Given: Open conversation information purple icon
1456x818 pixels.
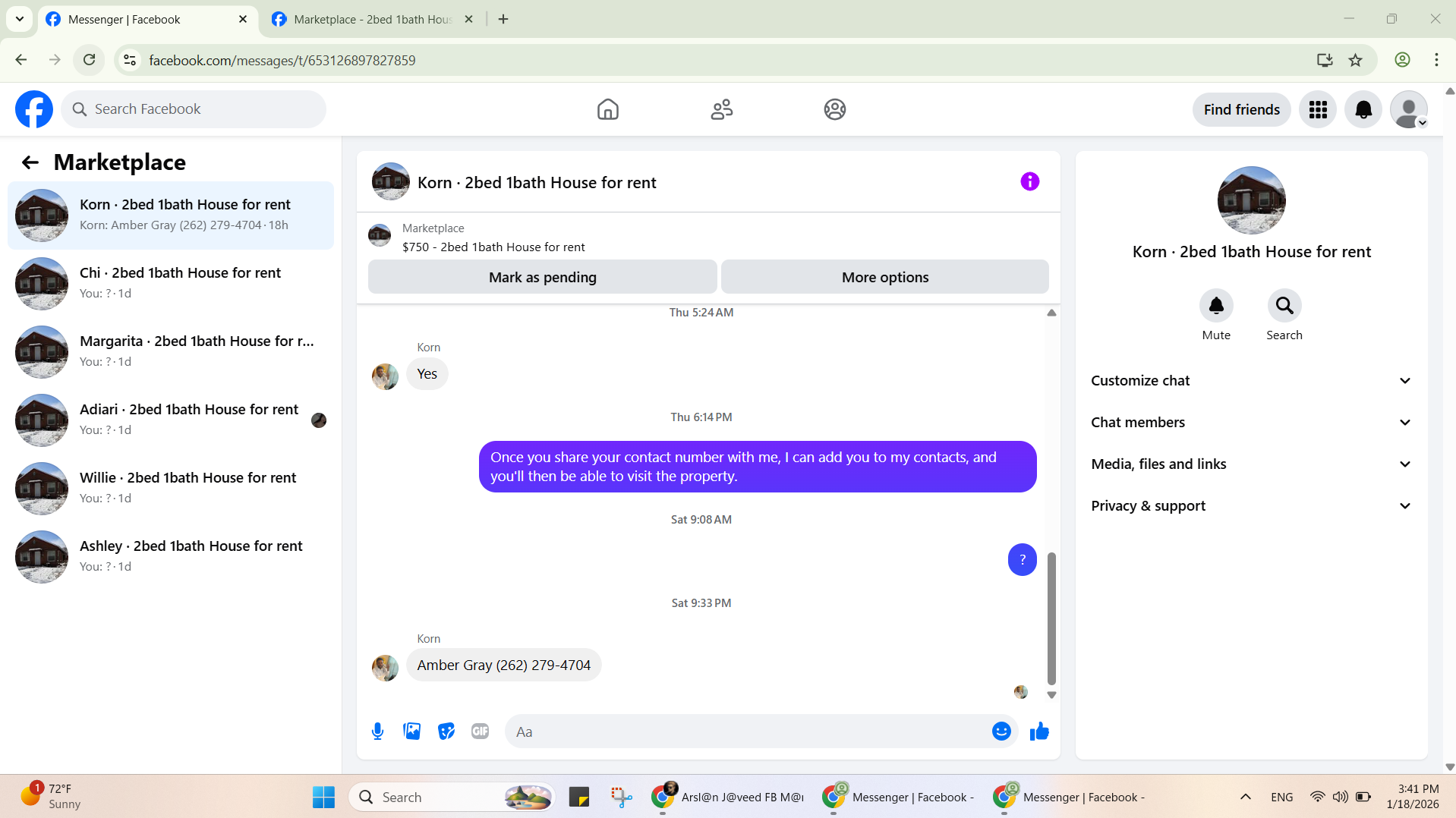Looking at the screenshot, I should pyautogui.click(x=1029, y=181).
